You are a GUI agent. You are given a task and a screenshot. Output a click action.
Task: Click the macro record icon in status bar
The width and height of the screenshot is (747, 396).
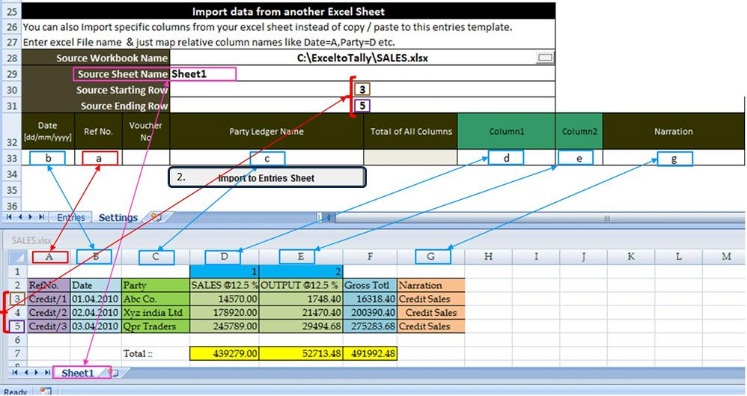pyautogui.click(x=45, y=391)
